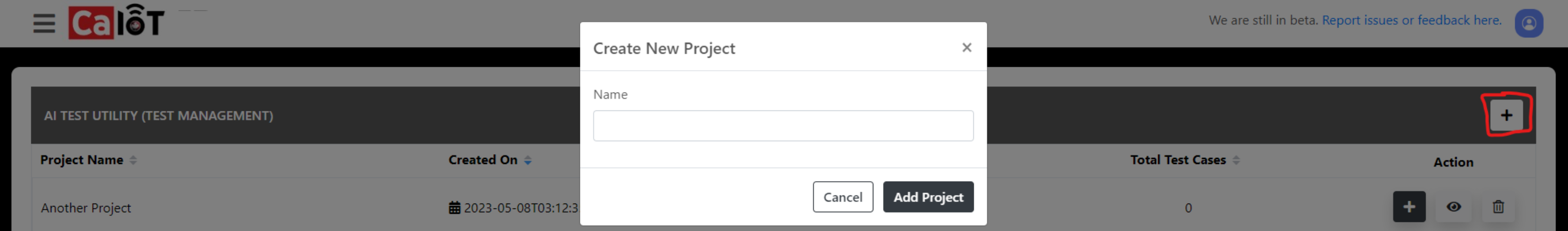
Task: Sort by Project Name column arrows
Action: [x=133, y=160]
